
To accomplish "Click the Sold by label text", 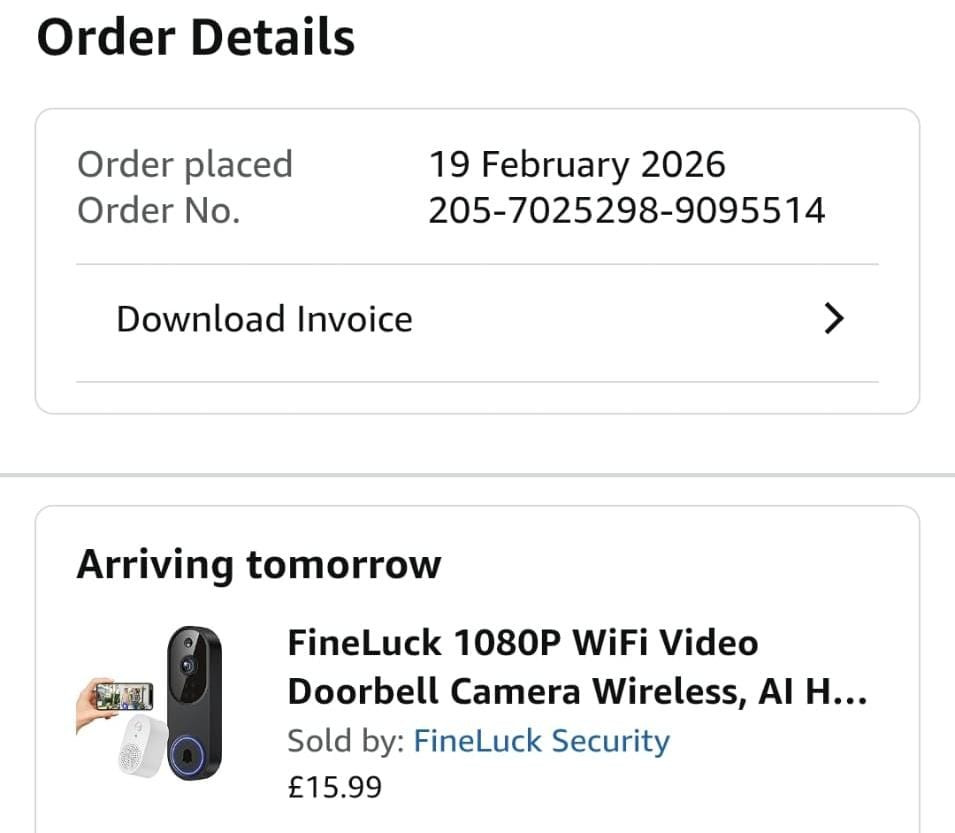I will (x=346, y=741).
